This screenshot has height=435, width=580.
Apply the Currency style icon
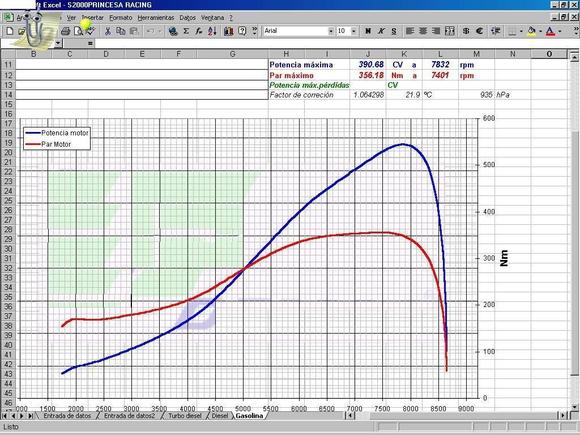point(466,31)
